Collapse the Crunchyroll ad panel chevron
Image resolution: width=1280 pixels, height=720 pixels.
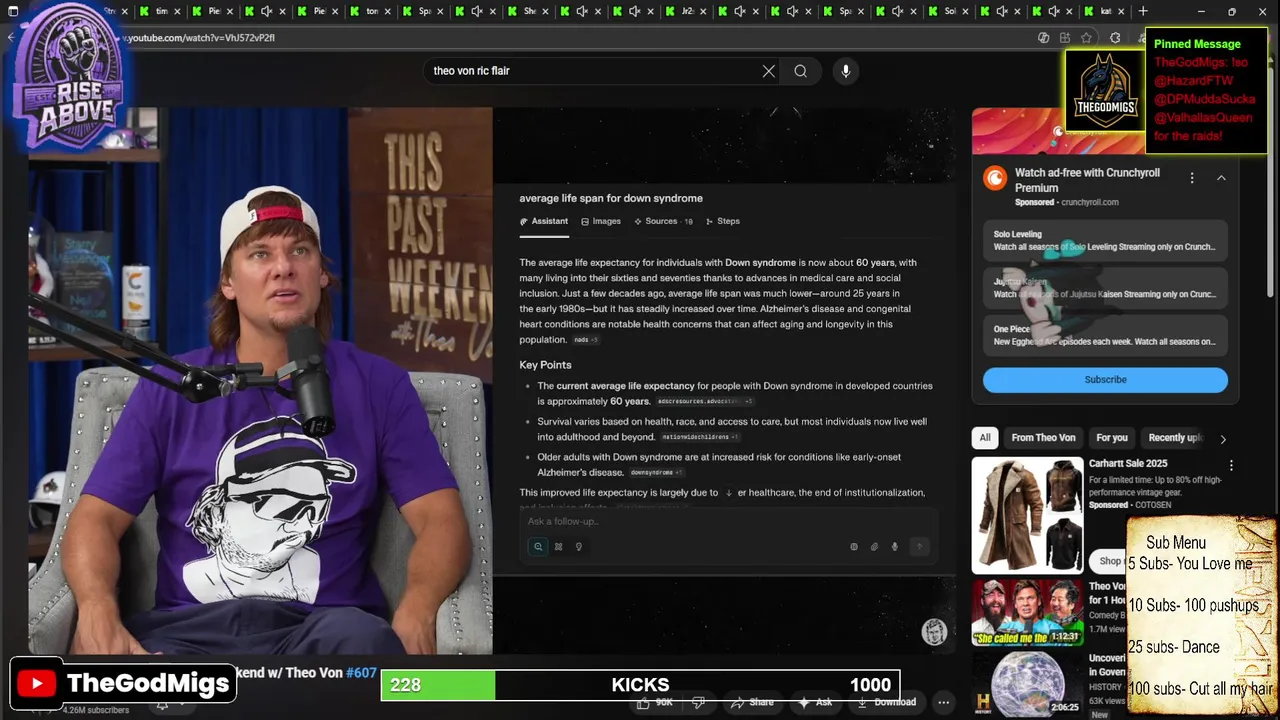click(1221, 178)
